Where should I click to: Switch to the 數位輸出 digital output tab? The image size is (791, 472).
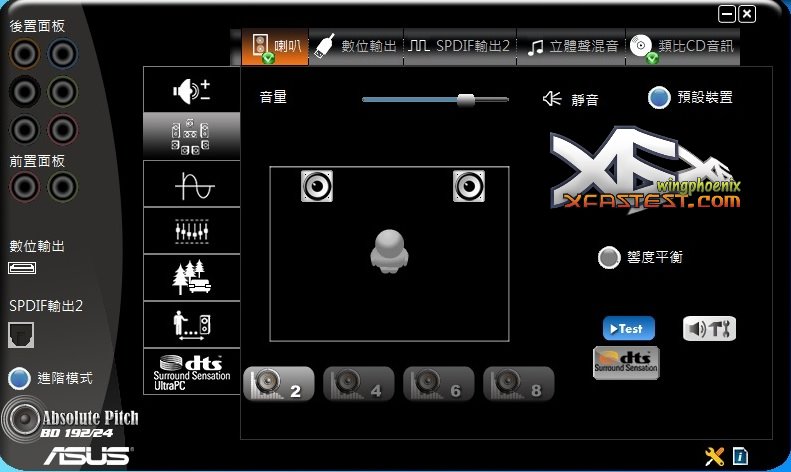(356, 47)
